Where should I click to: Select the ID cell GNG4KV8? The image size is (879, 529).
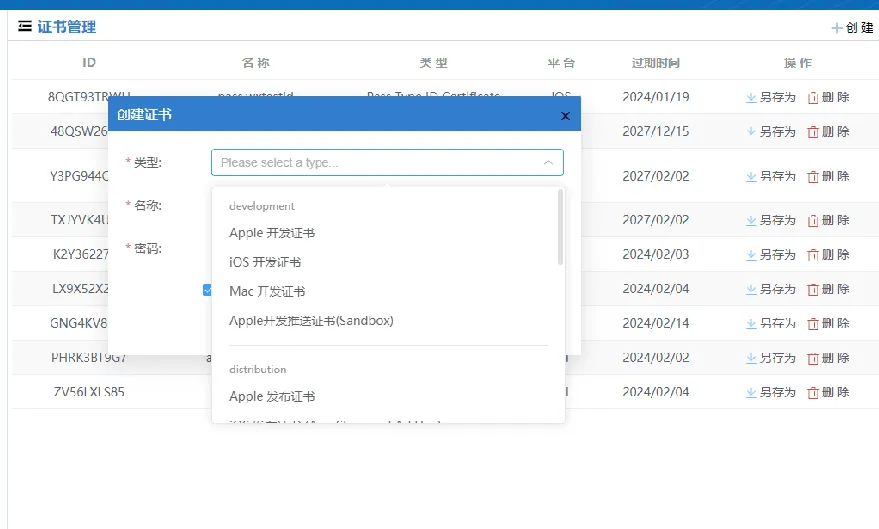coord(78,323)
